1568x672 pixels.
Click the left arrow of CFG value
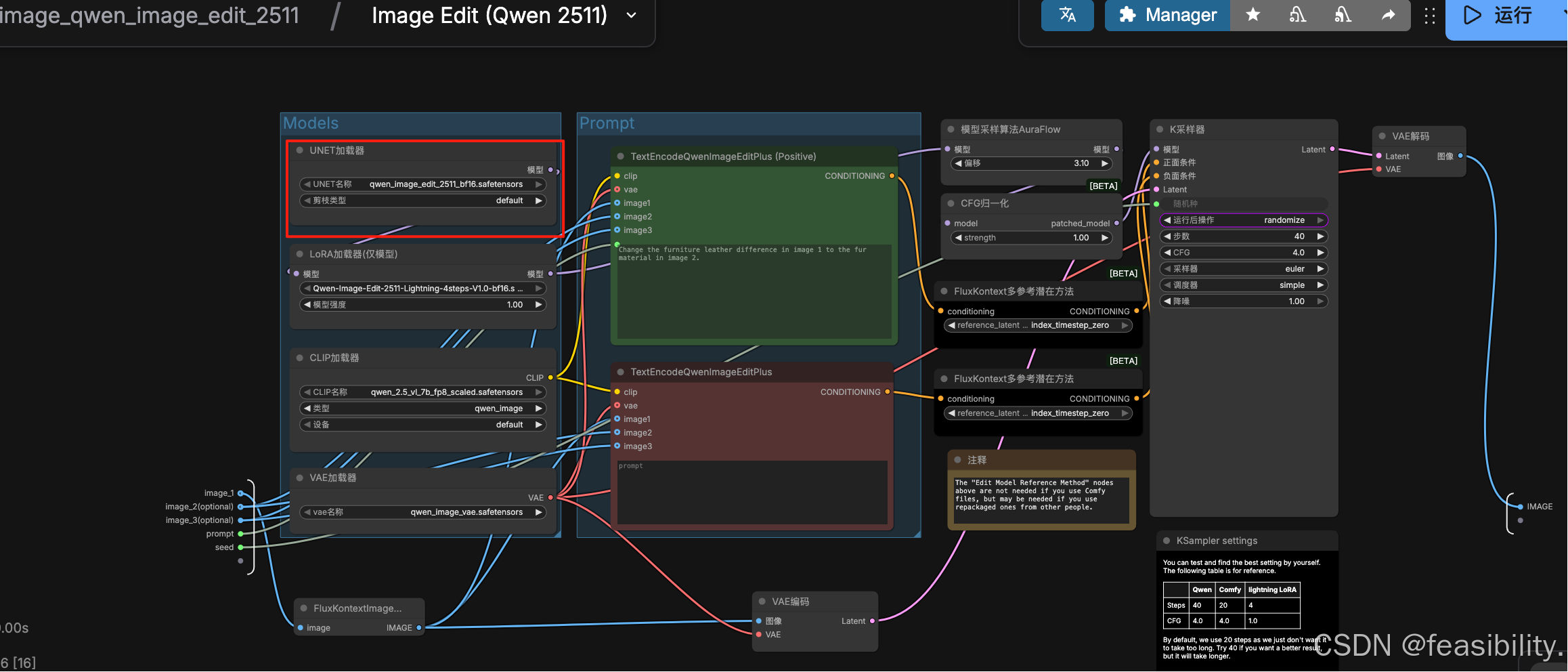(x=1167, y=253)
